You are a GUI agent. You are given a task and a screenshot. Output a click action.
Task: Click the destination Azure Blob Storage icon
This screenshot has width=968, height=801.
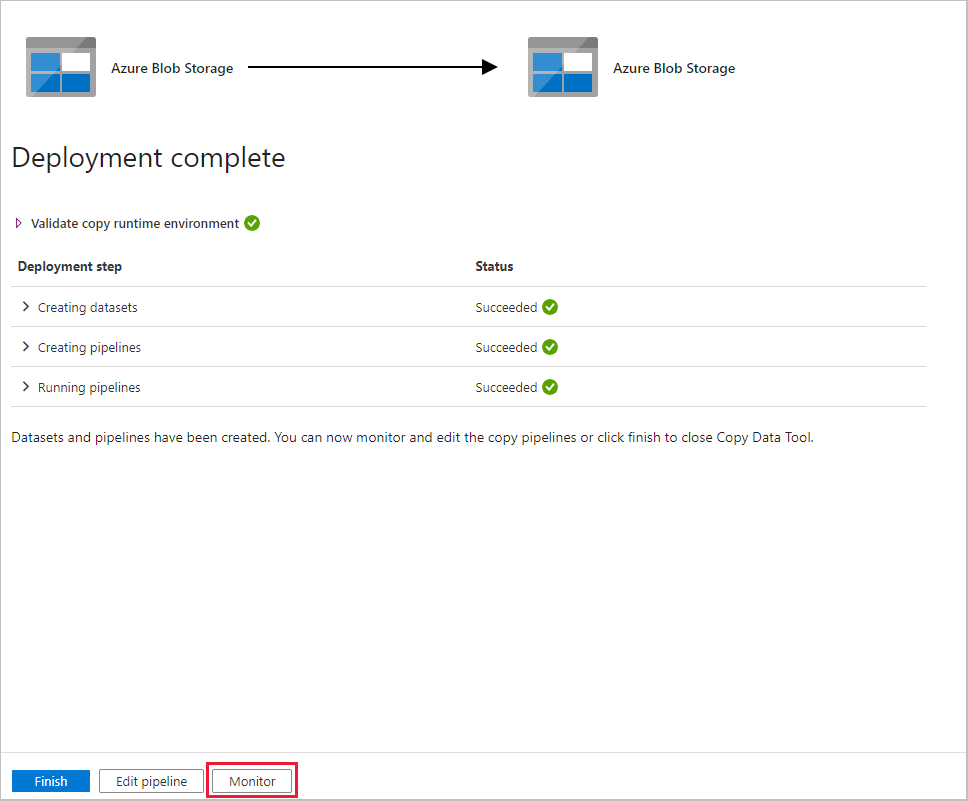click(562, 66)
